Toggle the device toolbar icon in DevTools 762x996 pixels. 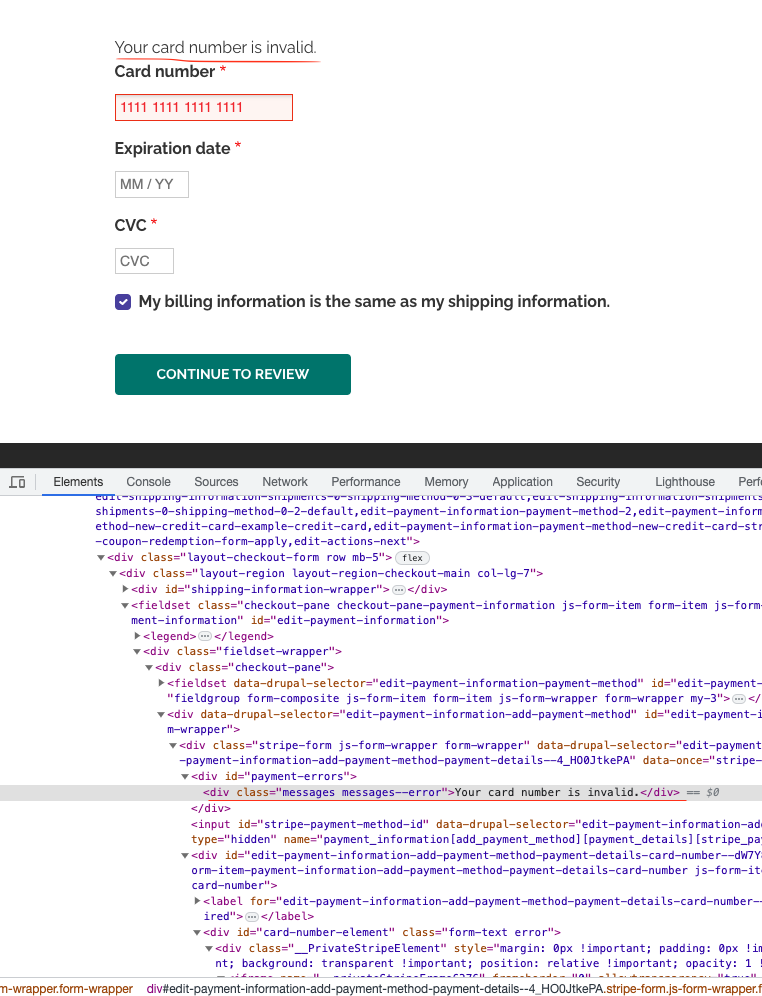tap(17, 482)
